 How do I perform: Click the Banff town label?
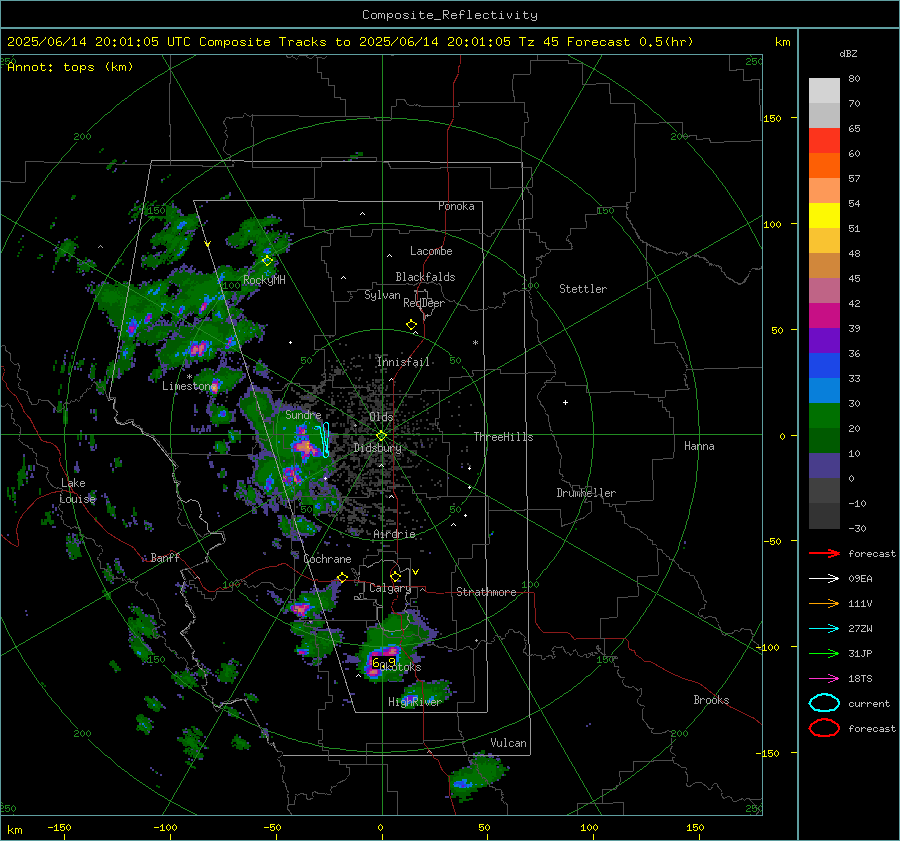pos(165,557)
